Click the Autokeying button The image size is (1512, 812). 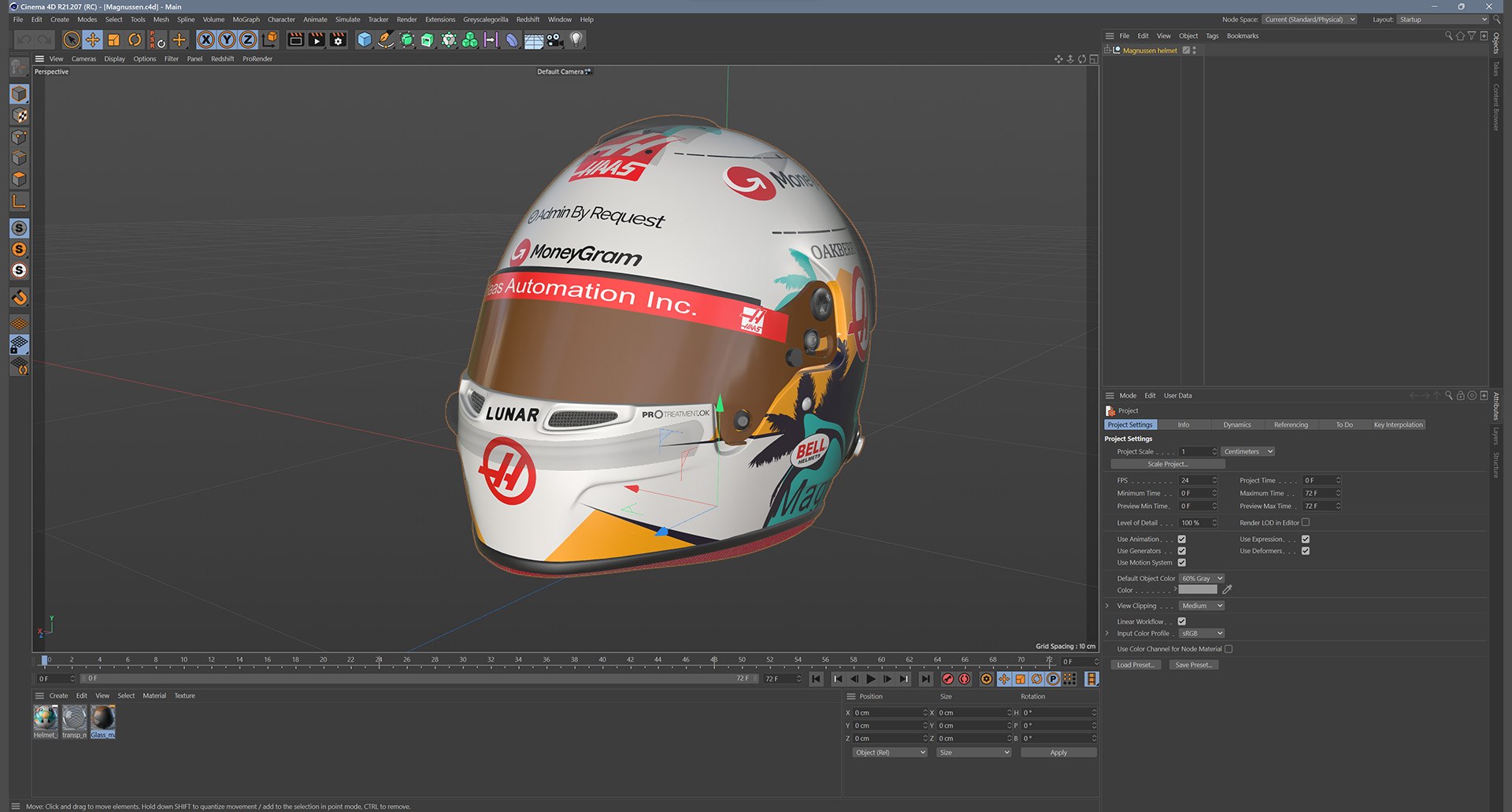click(965, 679)
